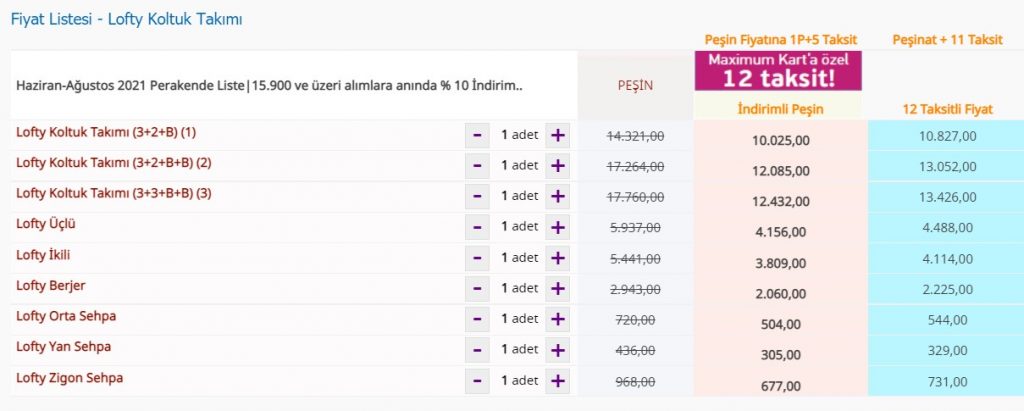The width and height of the screenshot is (1024, 411).
Task: Reduce Lofty Üçlü quantity by one
Action: click(x=477, y=227)
